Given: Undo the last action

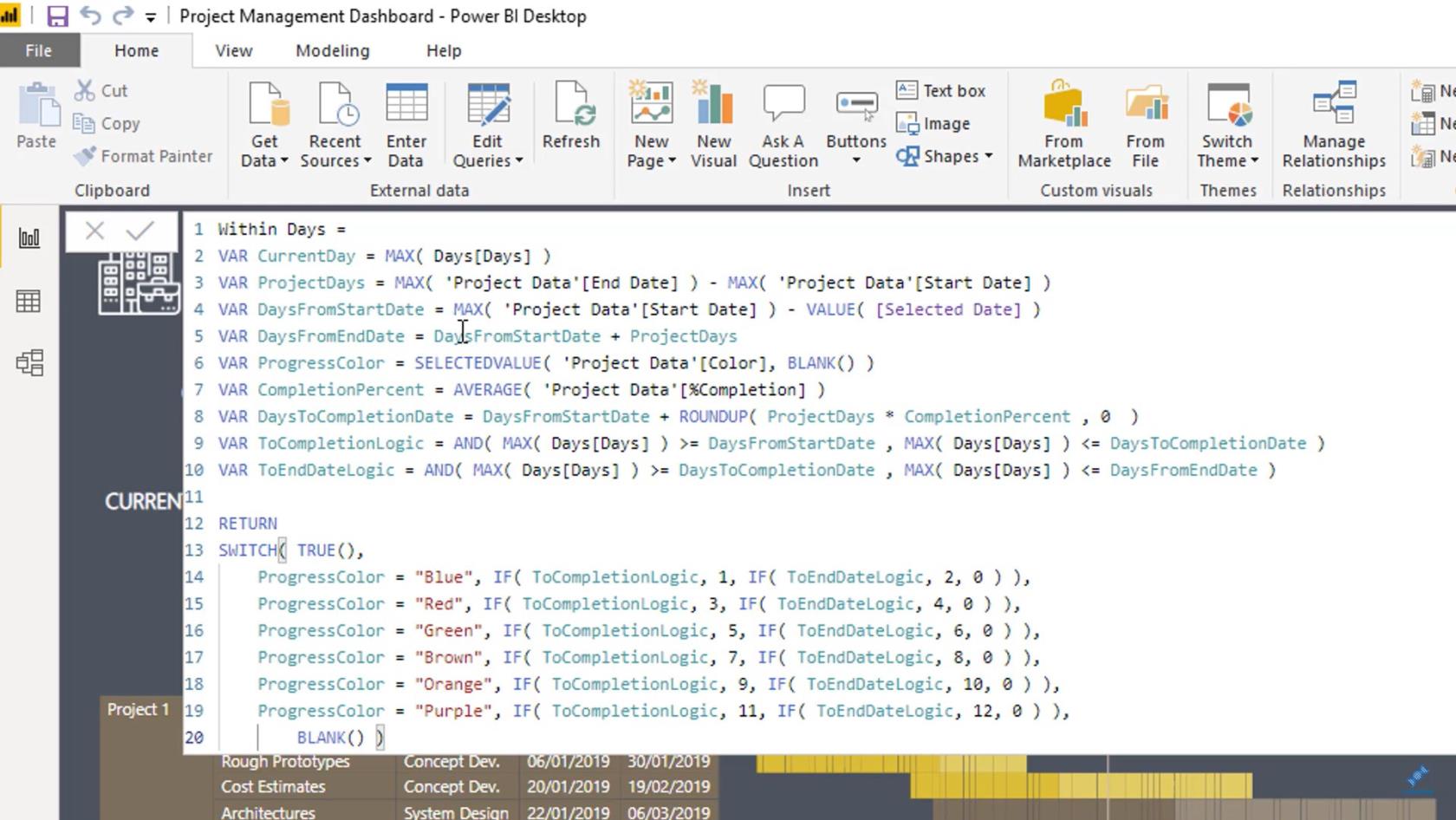Looking at the screenshot, I should click(x=90, y=16).
